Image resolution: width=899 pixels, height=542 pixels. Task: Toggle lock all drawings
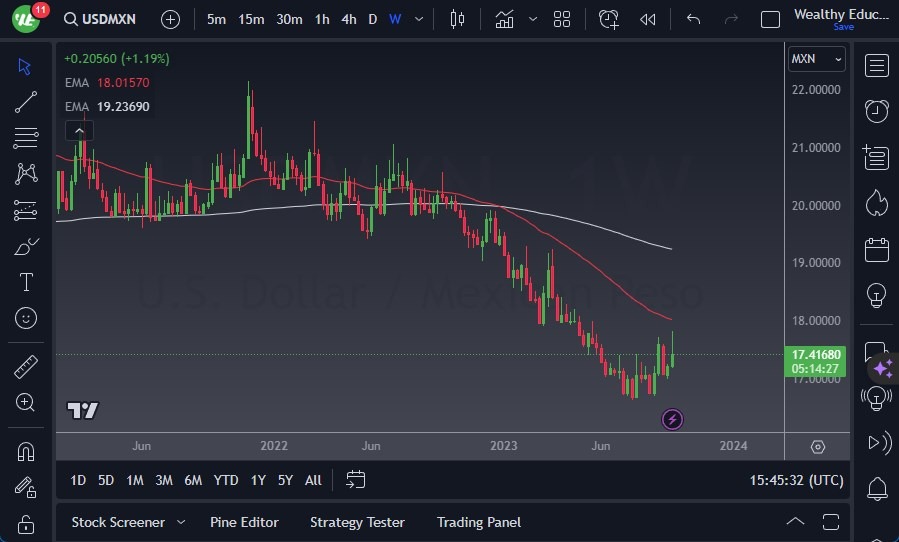click(26, 523)
